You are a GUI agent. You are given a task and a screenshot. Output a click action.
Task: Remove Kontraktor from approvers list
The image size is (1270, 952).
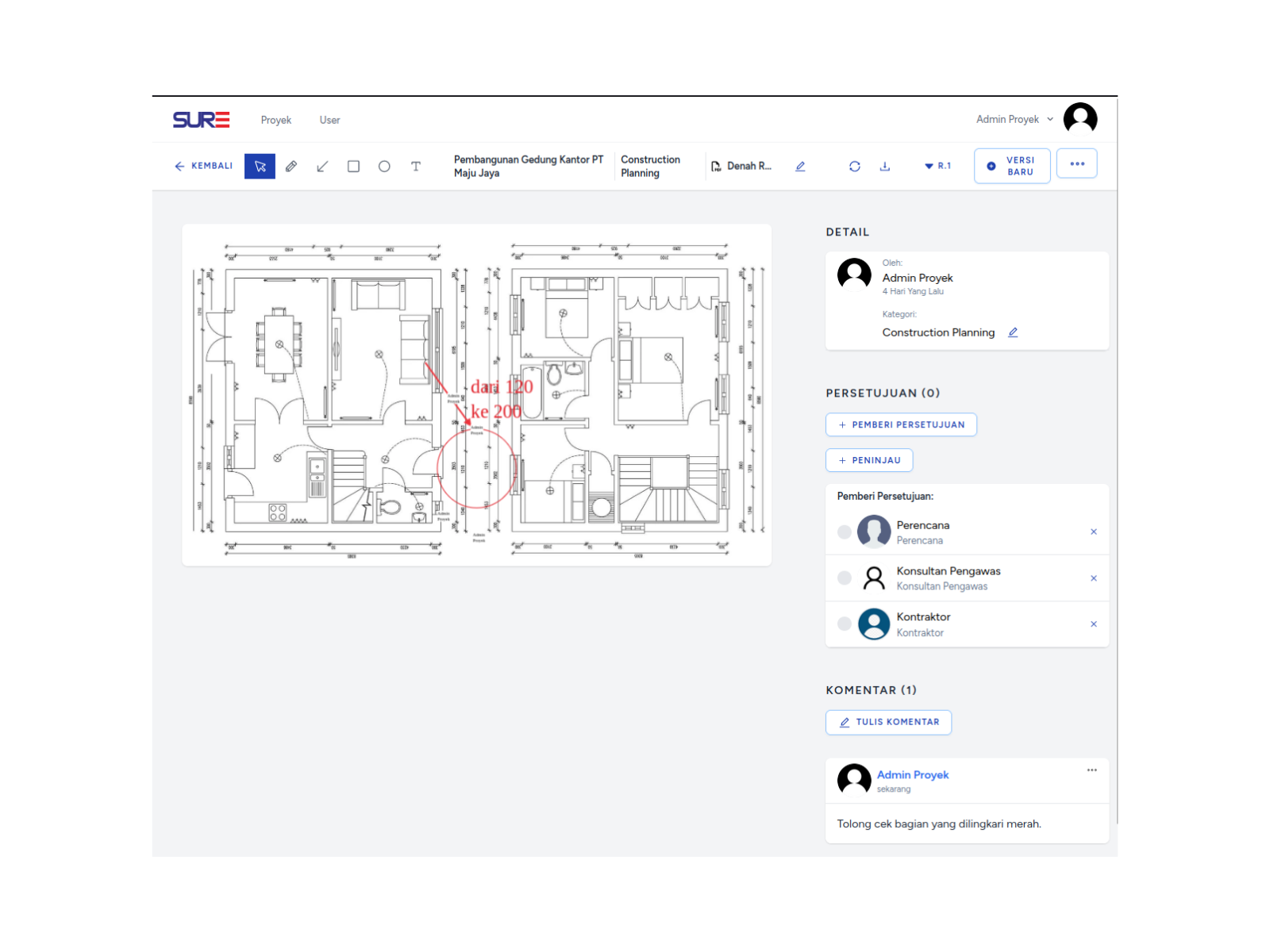coord(1094,624)
